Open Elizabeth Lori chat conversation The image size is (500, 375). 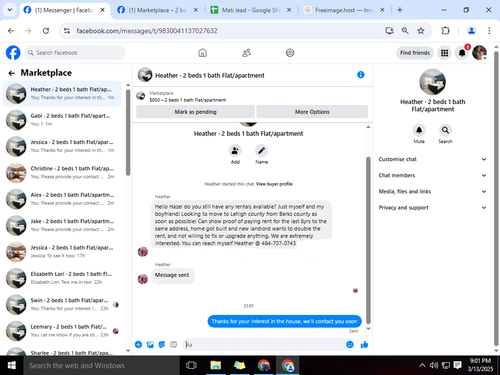pos(62,278)
